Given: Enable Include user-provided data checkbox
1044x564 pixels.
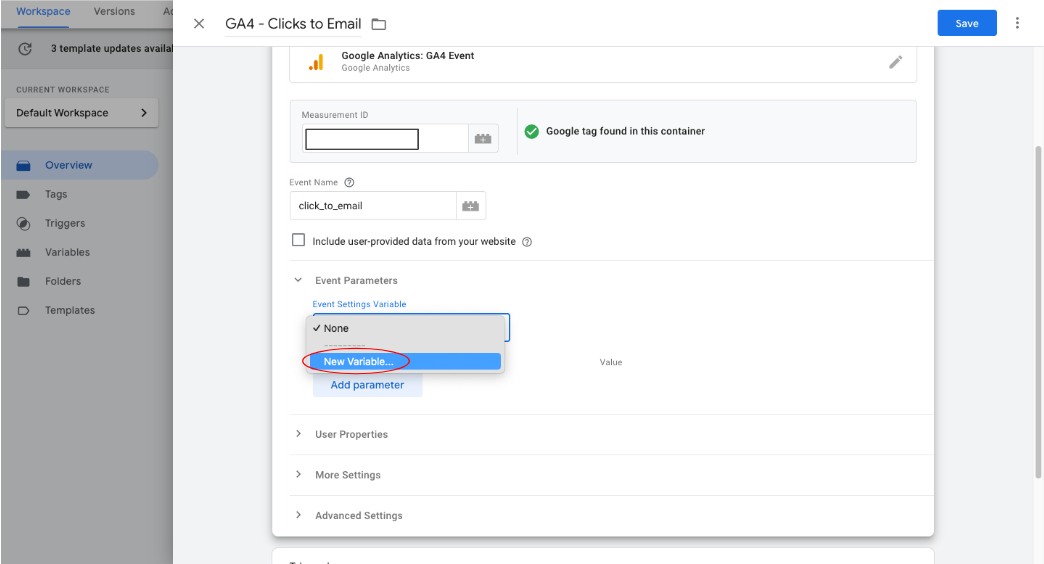Looking at the screenshot, I should (x=298, y=241).
